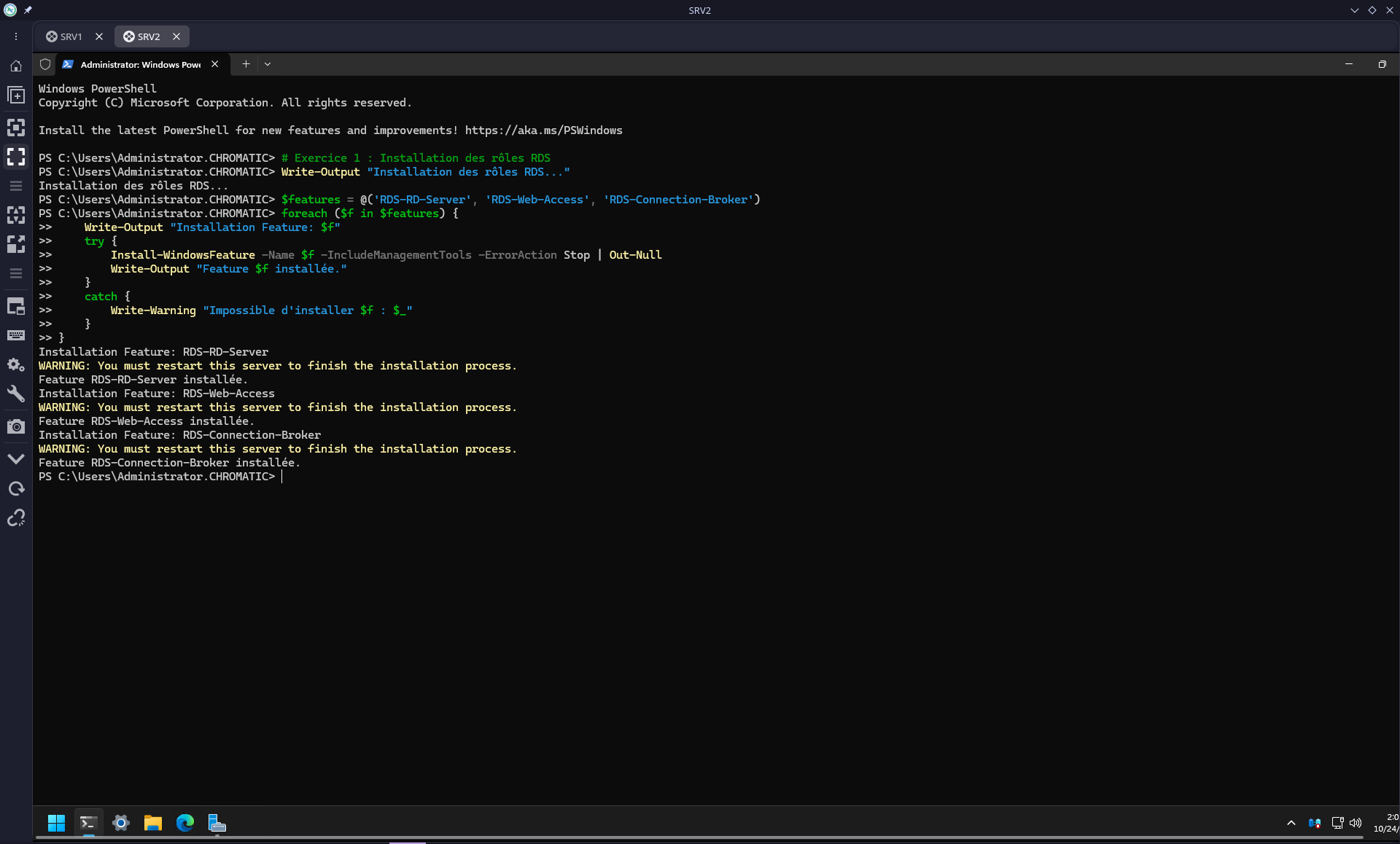Click the volume speaker icon in tray
The width and height of the screenshot is (1400, 844).
click(x=1356, y=823)
